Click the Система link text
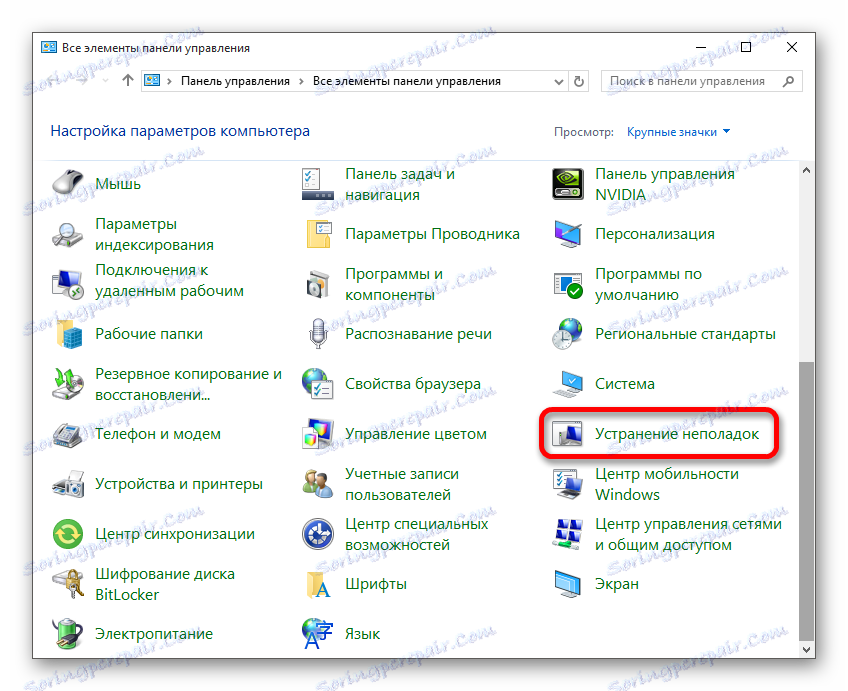Image resolution: width=848 pixels, height=691 pixels. point(625,384)
